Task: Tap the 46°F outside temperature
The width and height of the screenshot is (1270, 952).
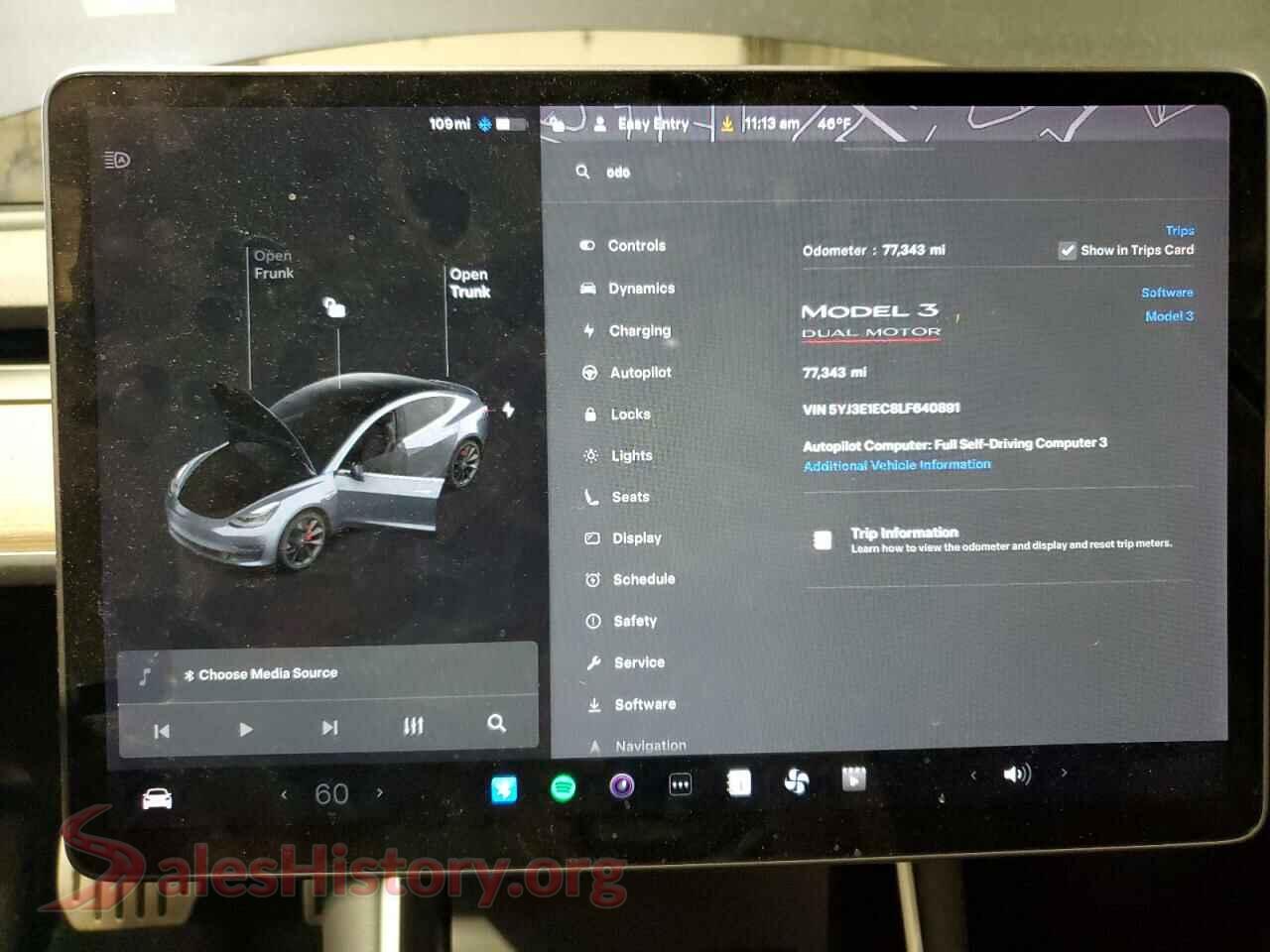Action: pos(833,124)
